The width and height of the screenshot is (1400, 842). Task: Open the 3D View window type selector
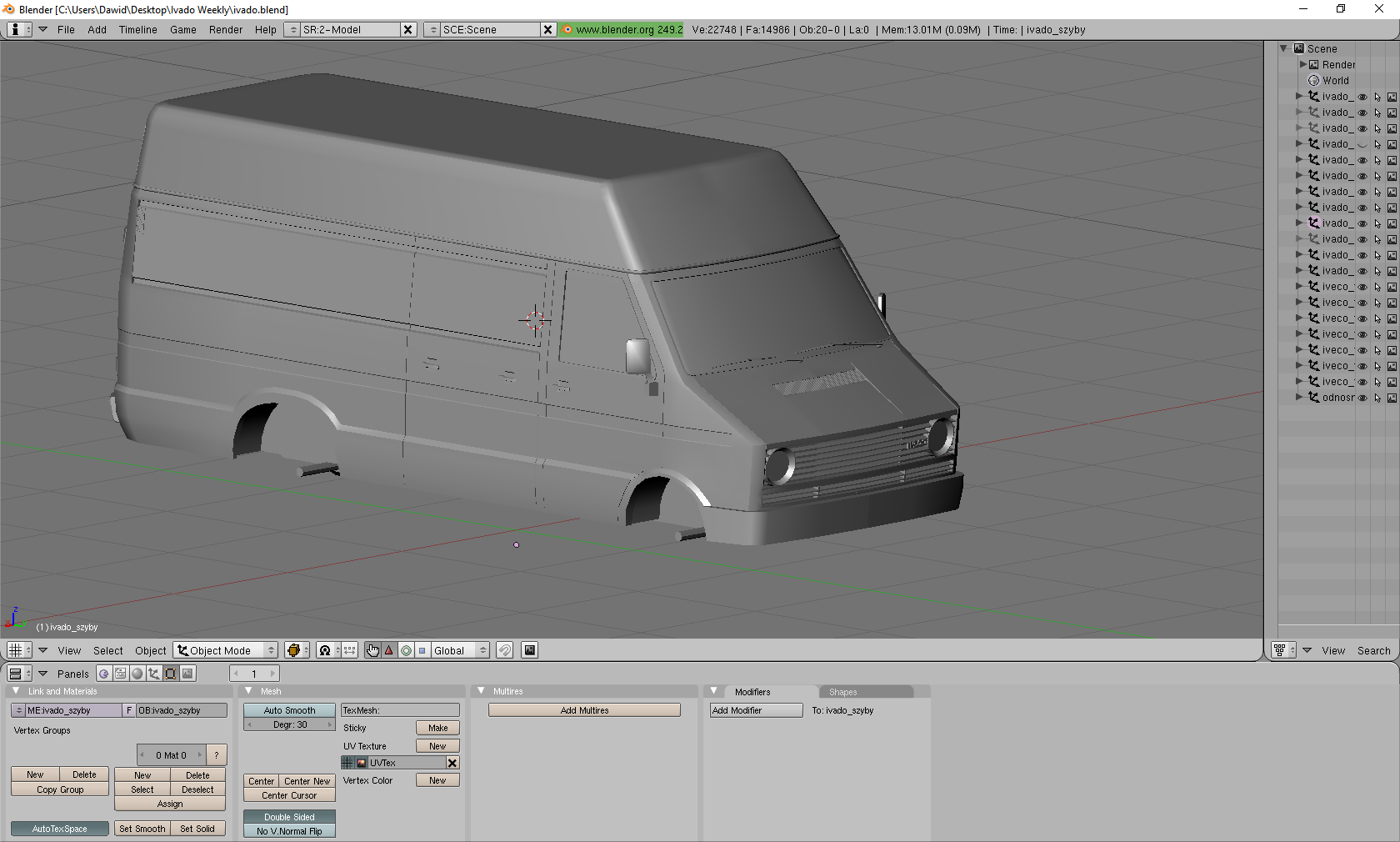(x=19, y=650)
